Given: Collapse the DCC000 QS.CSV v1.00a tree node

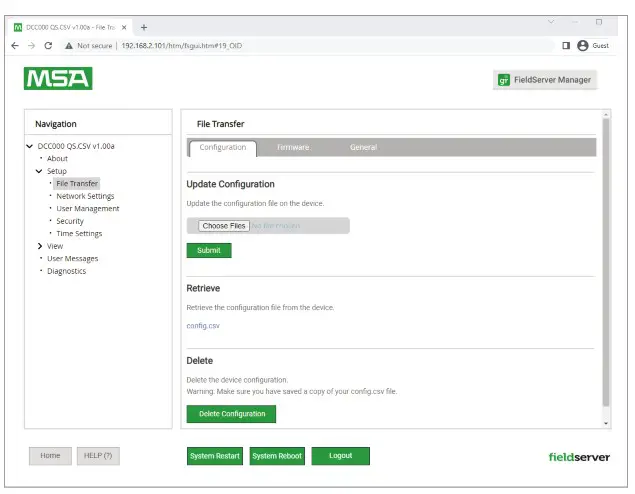Looking at the screenshot, I should [x=29, y=146].
